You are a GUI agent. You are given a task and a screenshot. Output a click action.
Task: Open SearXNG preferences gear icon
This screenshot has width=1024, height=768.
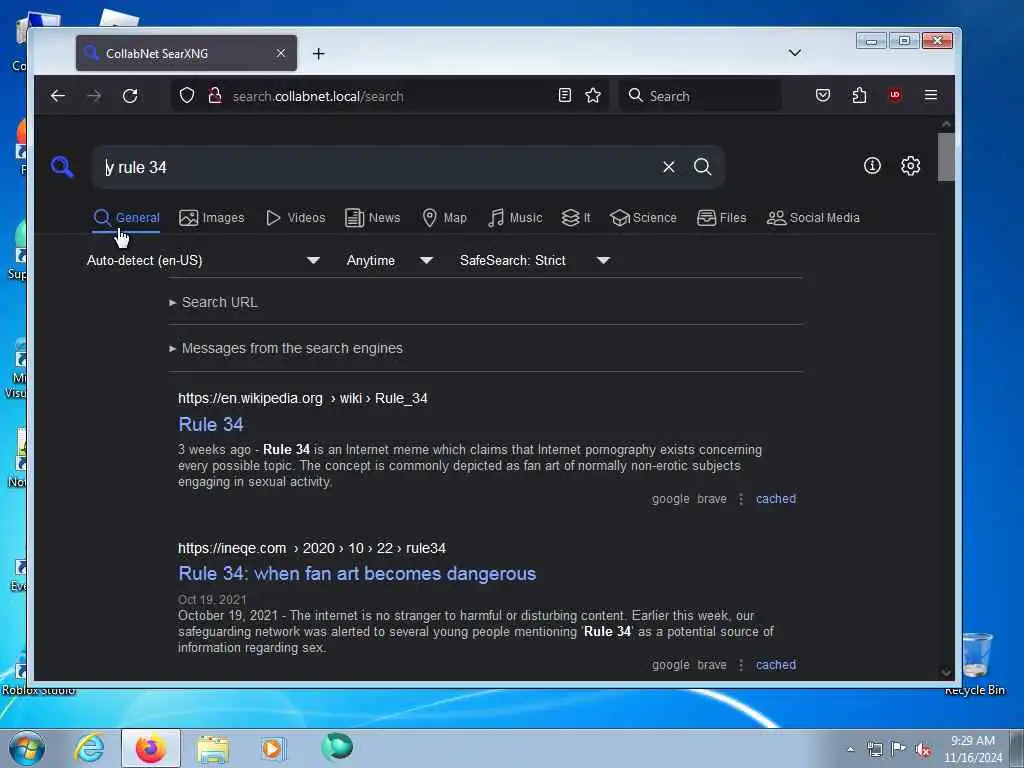(x=910, y=166)
